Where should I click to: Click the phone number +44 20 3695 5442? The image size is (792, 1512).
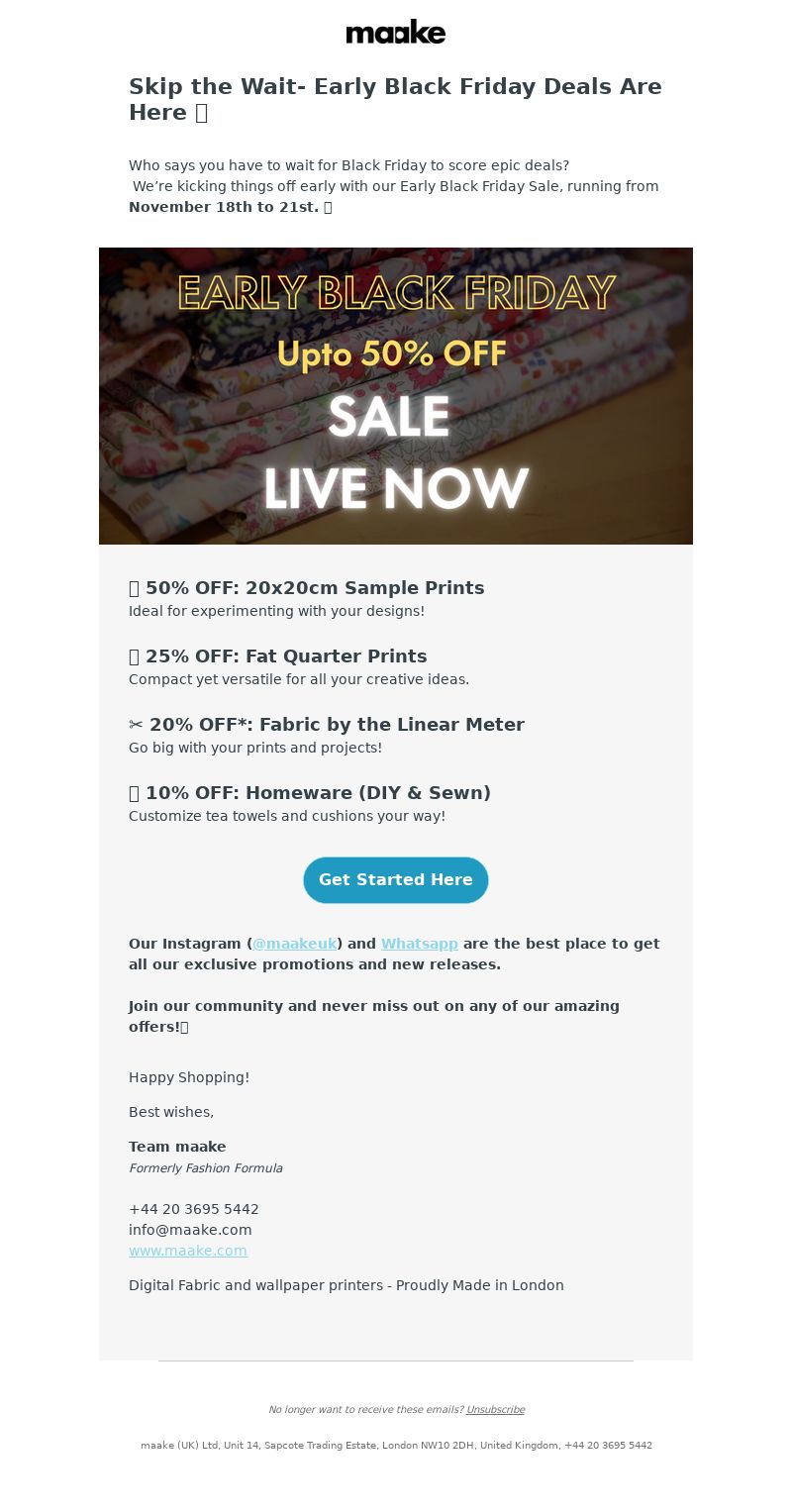point(194,1209)
